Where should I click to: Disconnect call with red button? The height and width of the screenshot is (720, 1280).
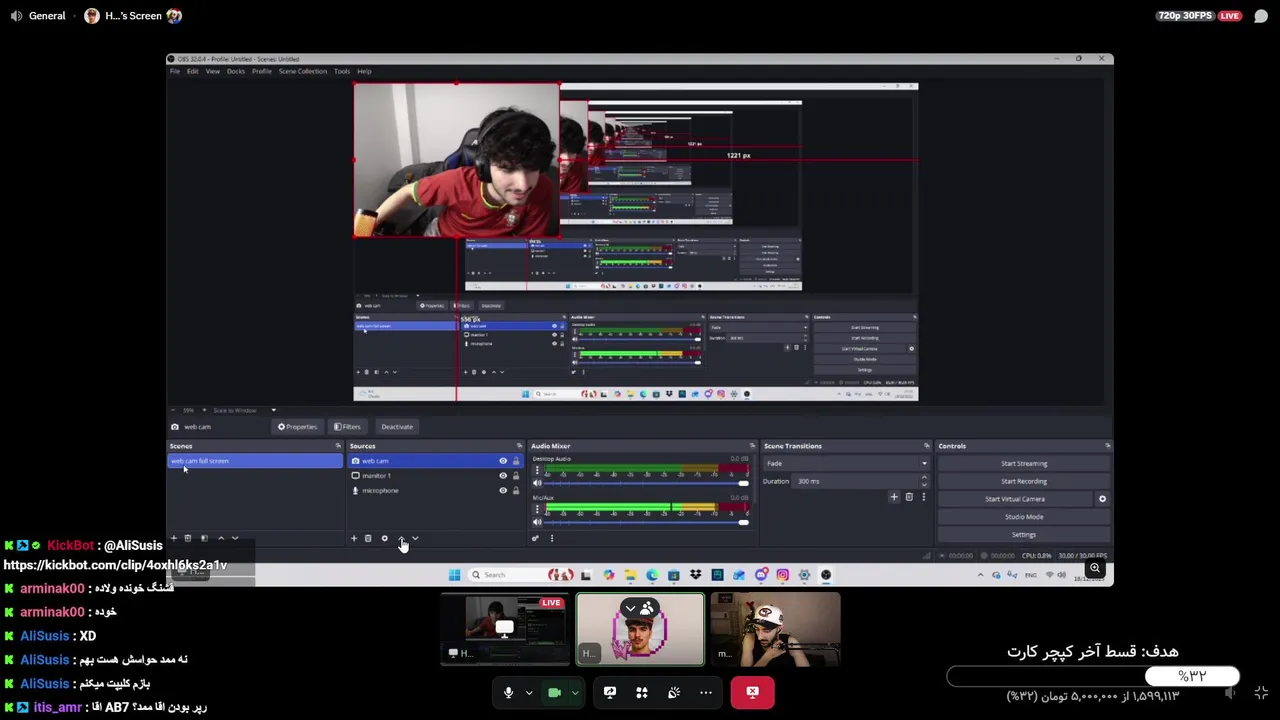(752, 692)
